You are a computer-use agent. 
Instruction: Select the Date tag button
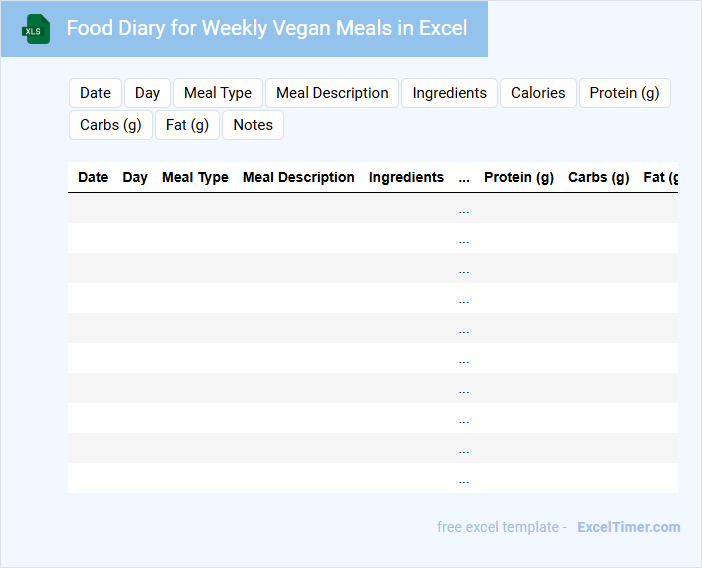pyautogui.click(x=96, y=93)
